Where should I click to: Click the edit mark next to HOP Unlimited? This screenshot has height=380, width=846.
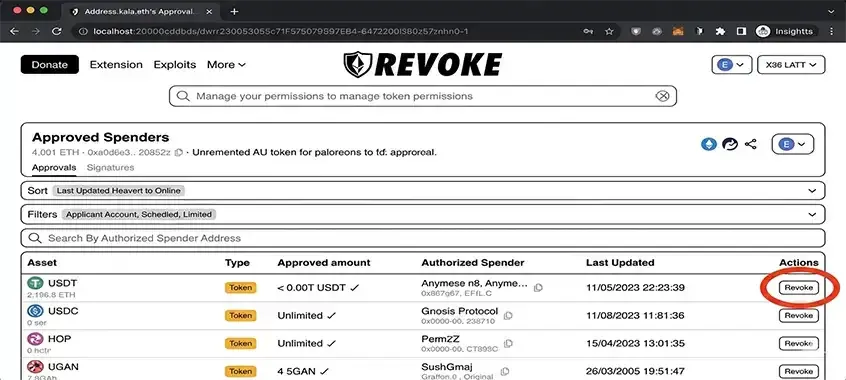pos(331,343)
